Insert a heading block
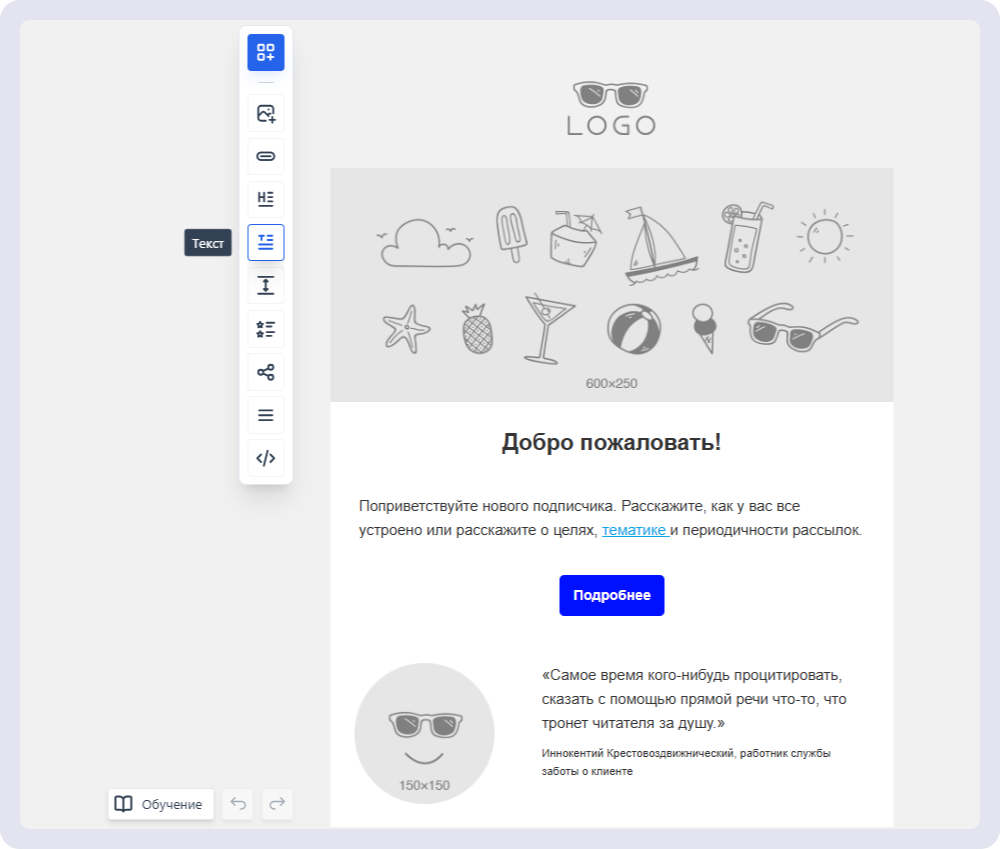 pyautogui.click(x=266, y=199)
